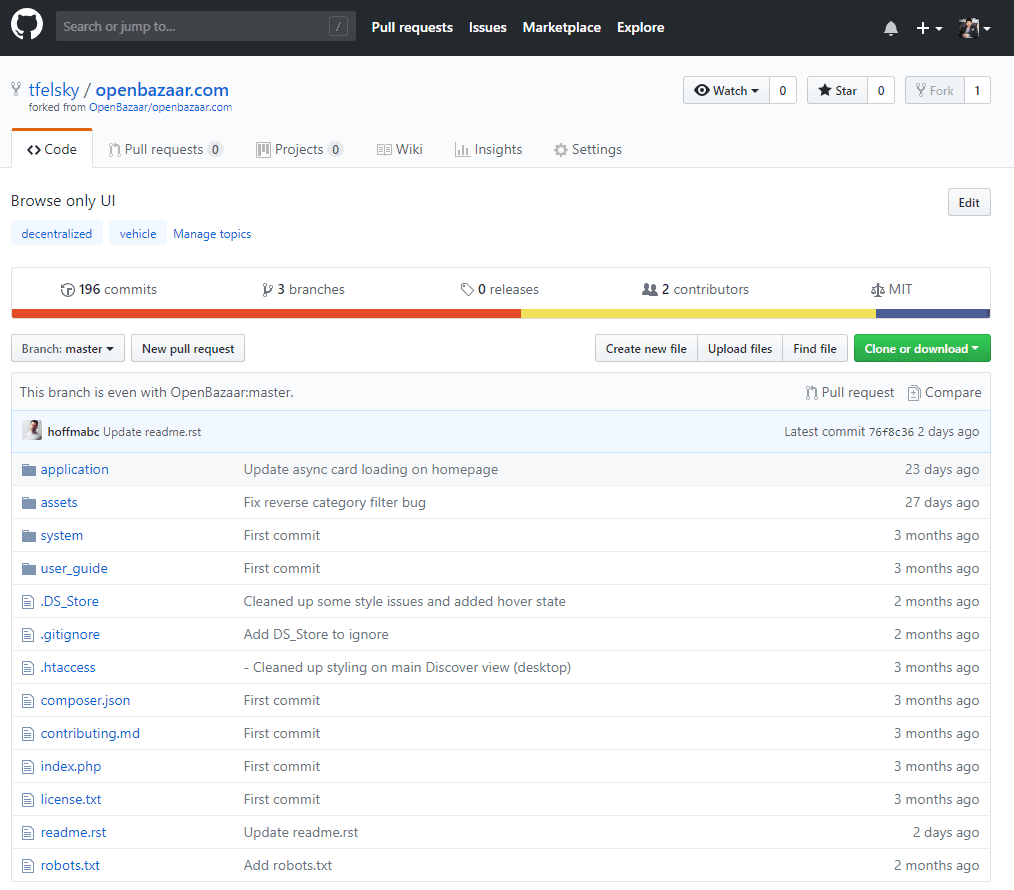This screenshot has height=890, width=1014.
Task: Click the New pull request button
Action: [x=188, y=349]
